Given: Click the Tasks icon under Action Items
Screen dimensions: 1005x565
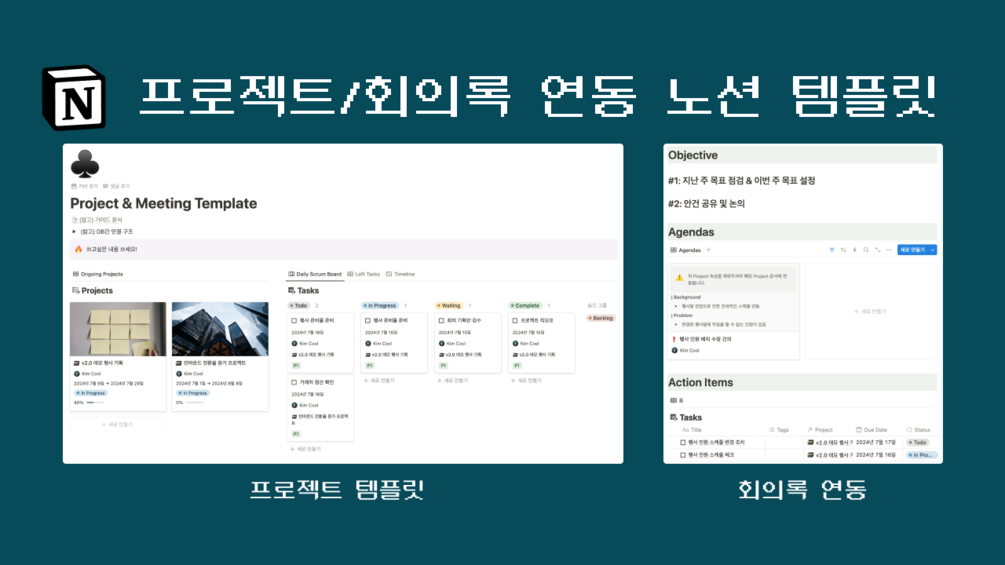Looking at the screenshot, I should [674, 417].
